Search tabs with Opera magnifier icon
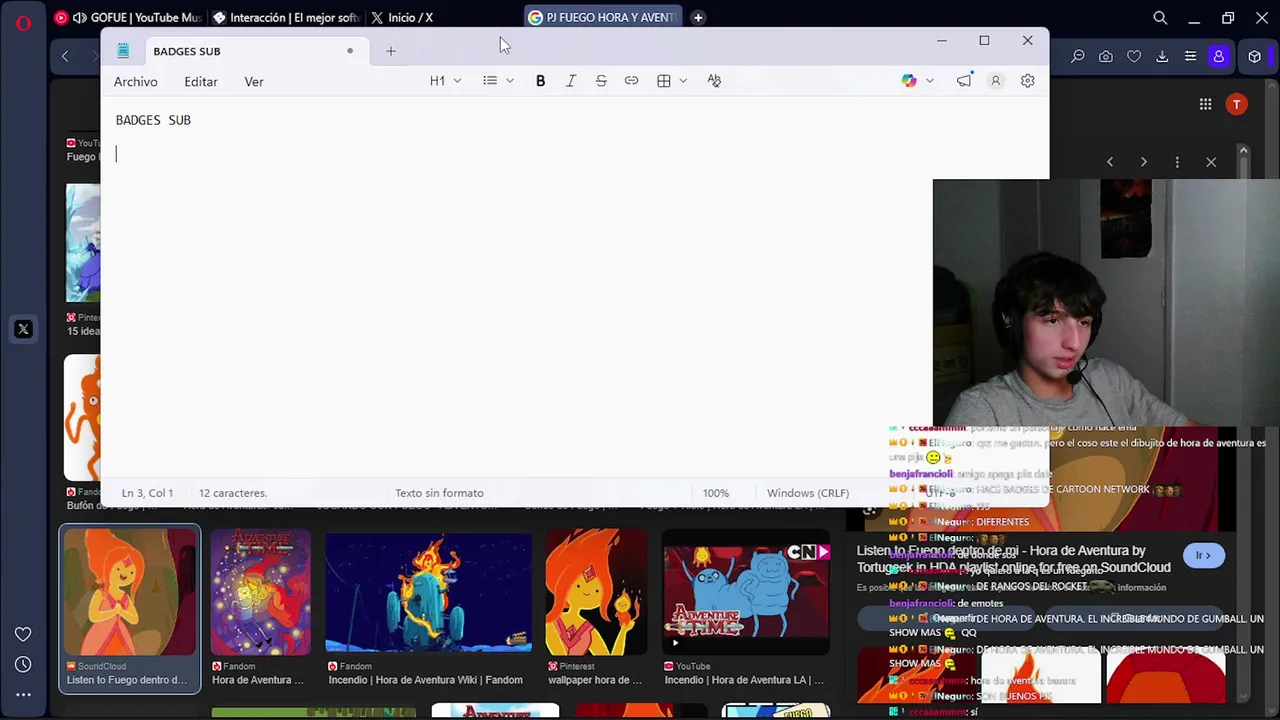Screen dimensions: 1280x720 point(1160,18)
